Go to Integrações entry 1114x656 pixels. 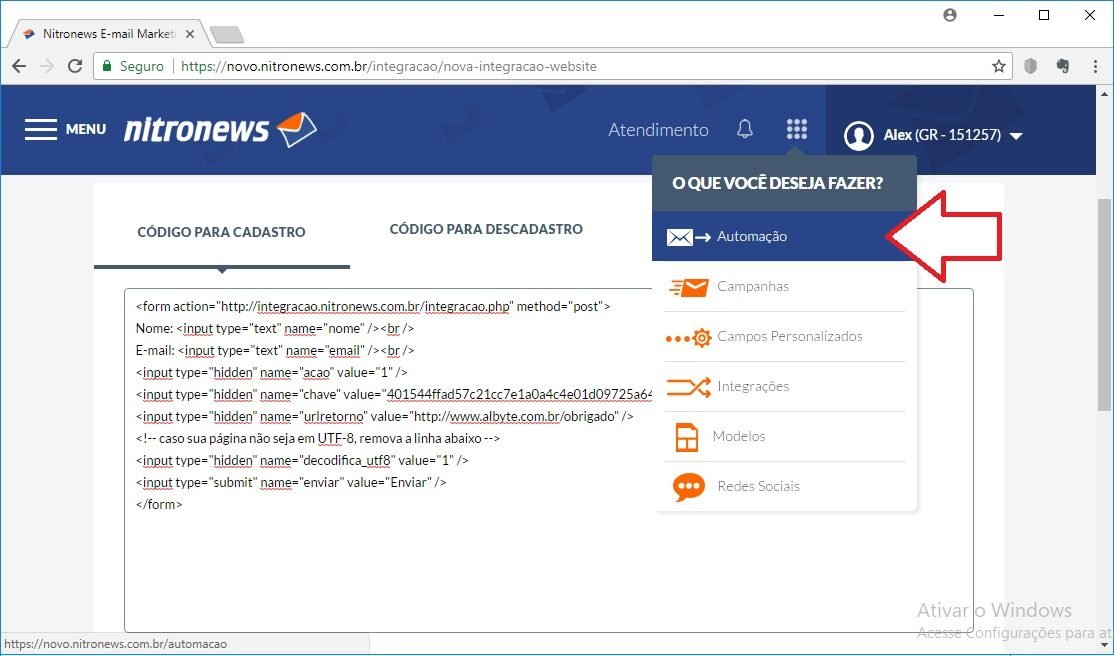click(x=784, y=386)
